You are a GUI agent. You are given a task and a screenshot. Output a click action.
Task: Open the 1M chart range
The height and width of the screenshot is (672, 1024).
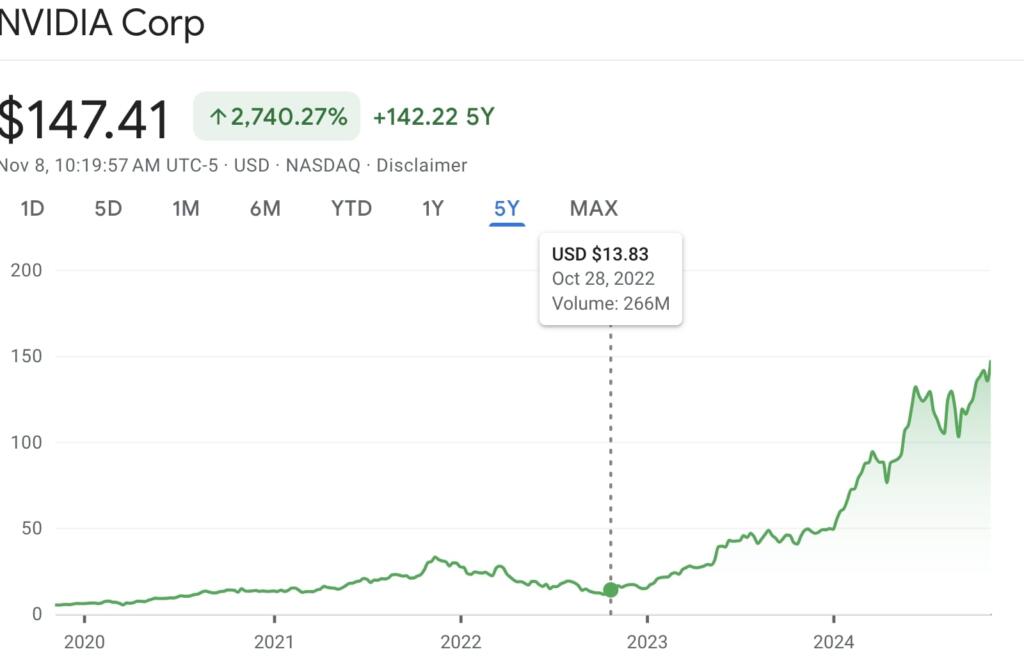point(186,209)
